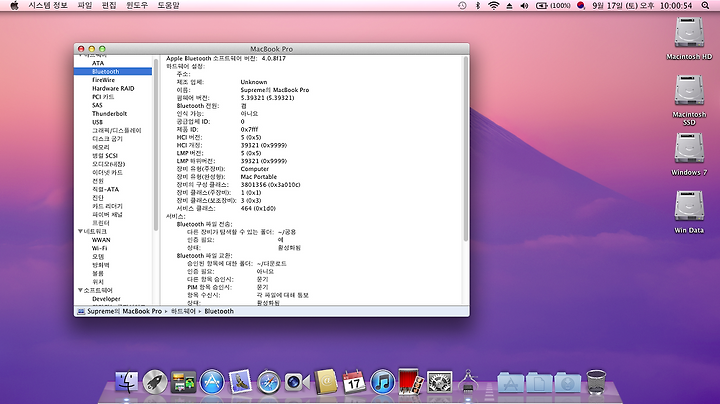Open the Documents folder stack in Dock

click(x=539, y=382)
